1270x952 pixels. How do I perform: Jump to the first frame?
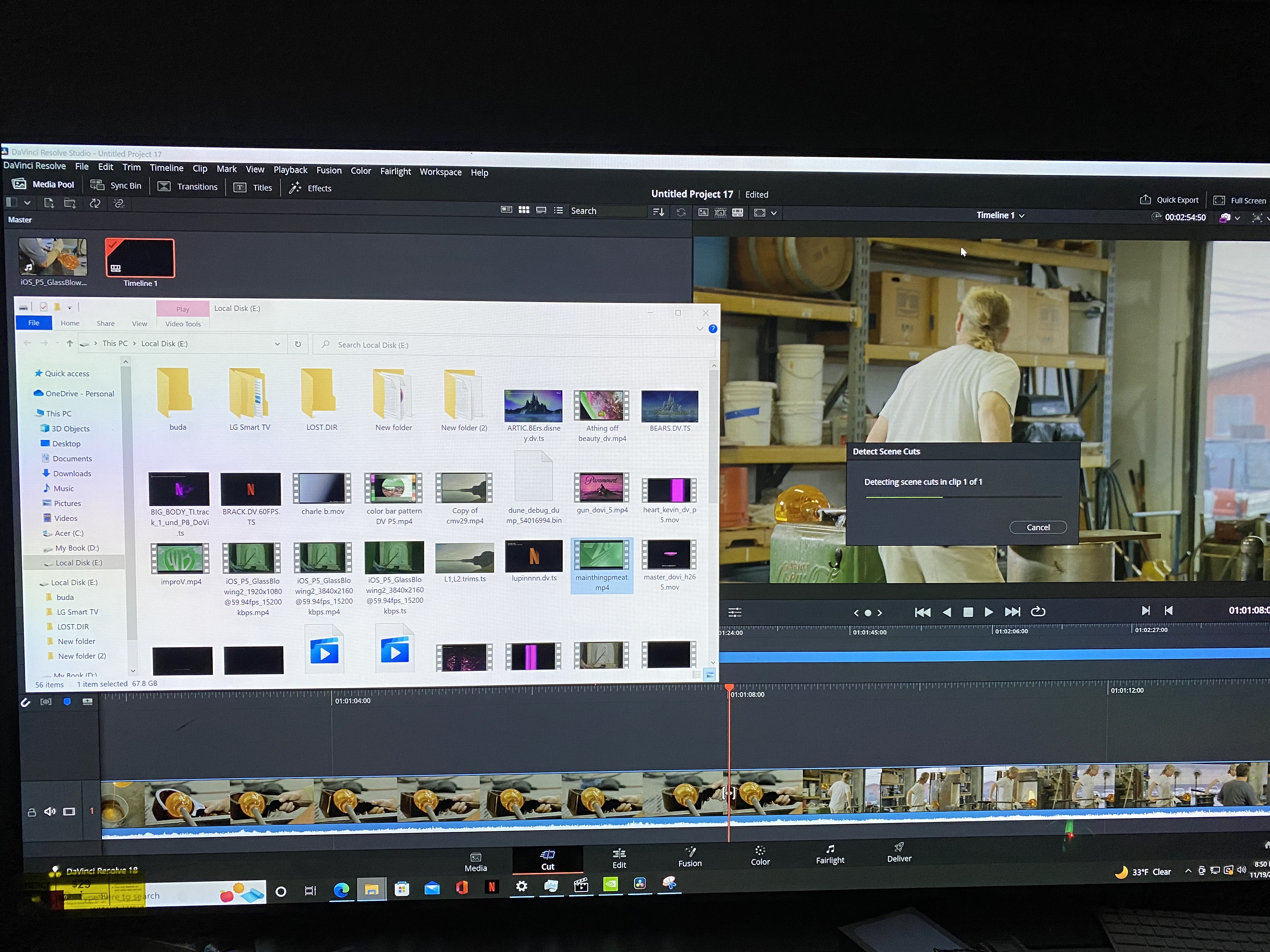point(922,612)
